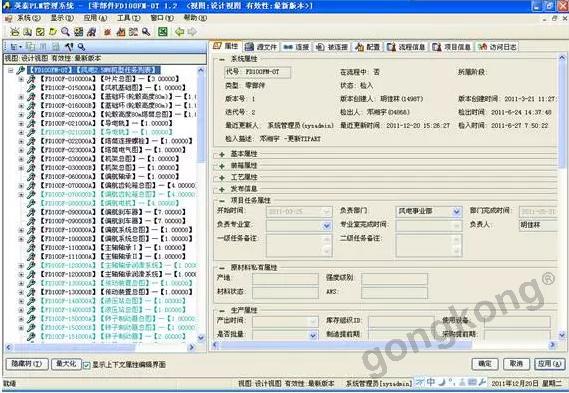
Task: Click the green back arrow toolbar icon
Action: tap(179, 32)
